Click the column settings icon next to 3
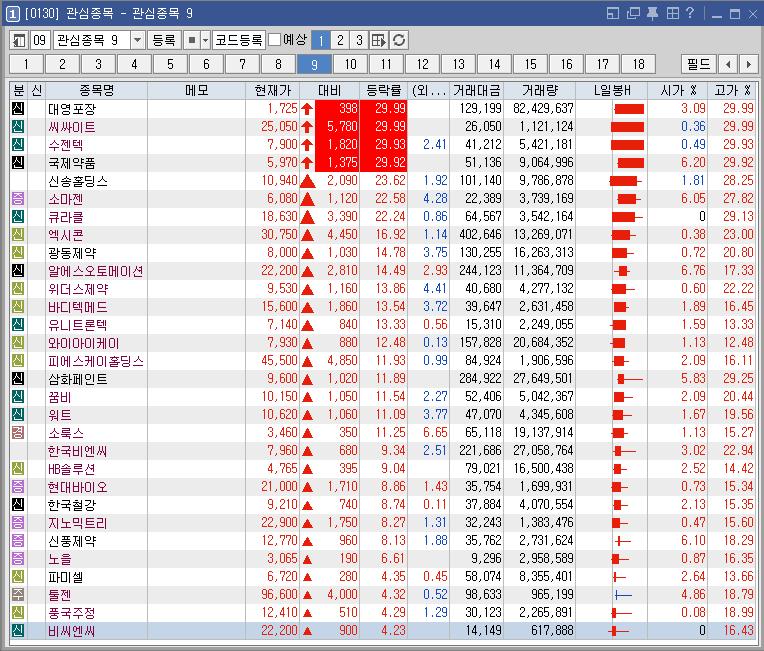 pos(379,40)
